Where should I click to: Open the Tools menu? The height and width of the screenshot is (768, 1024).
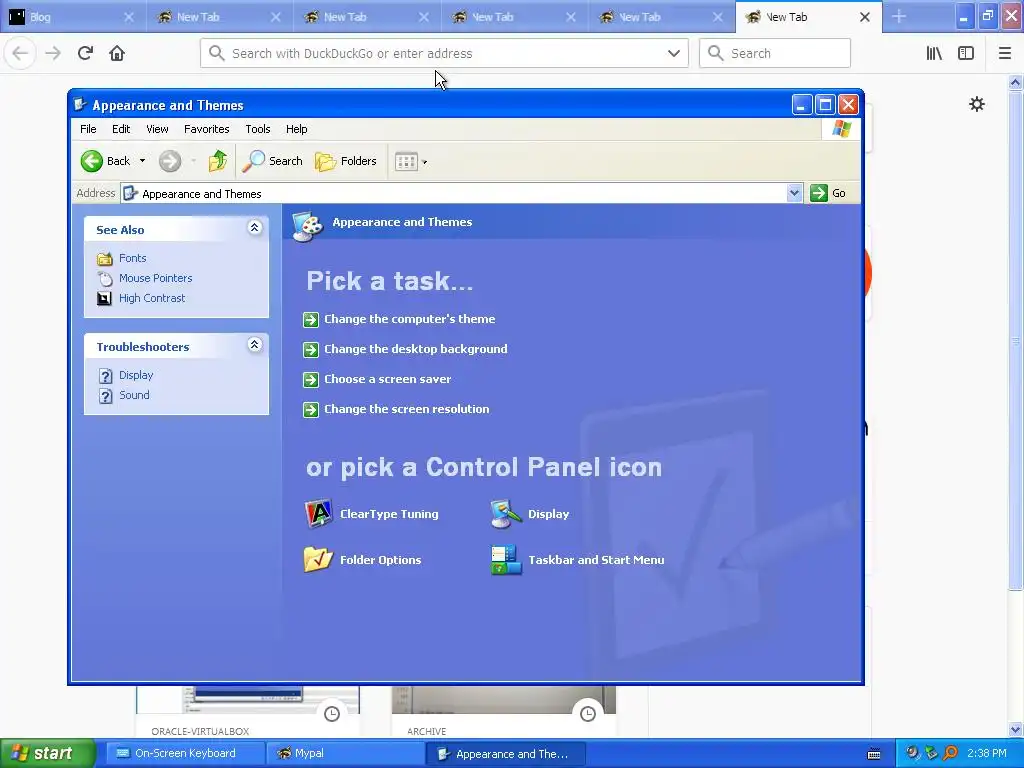pos(258,129)
